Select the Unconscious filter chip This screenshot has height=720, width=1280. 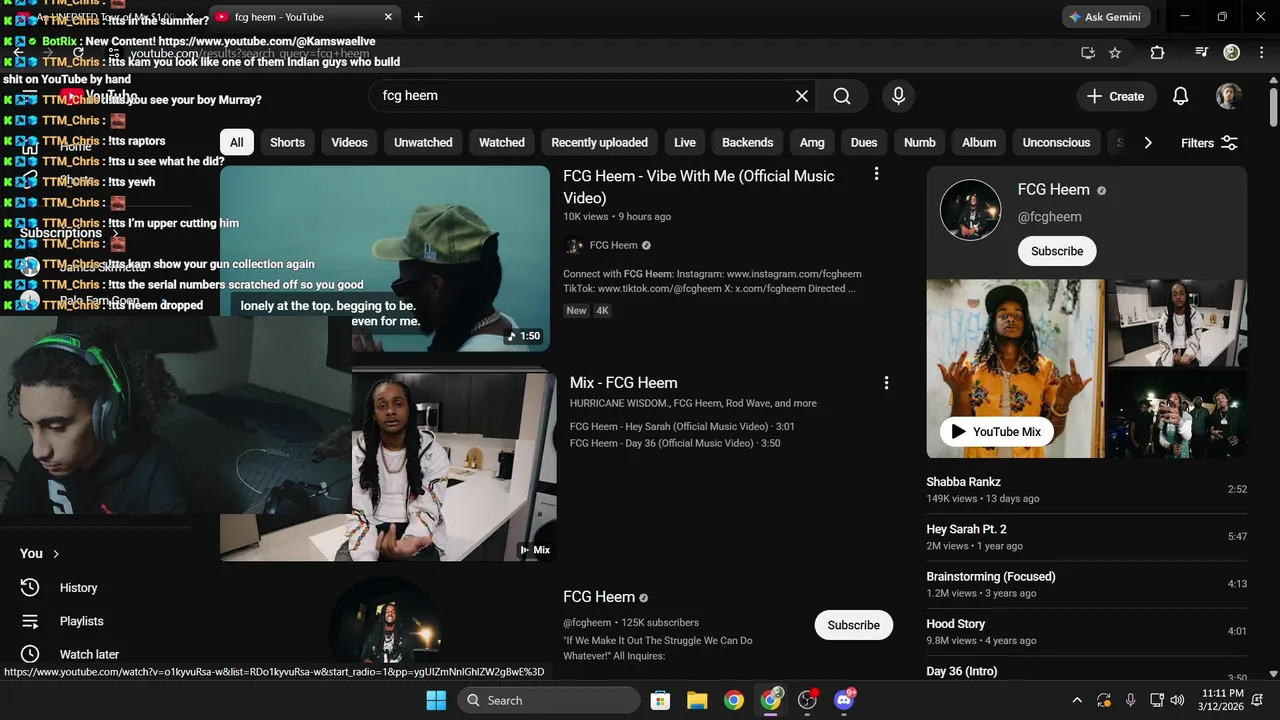[1056, 142]
